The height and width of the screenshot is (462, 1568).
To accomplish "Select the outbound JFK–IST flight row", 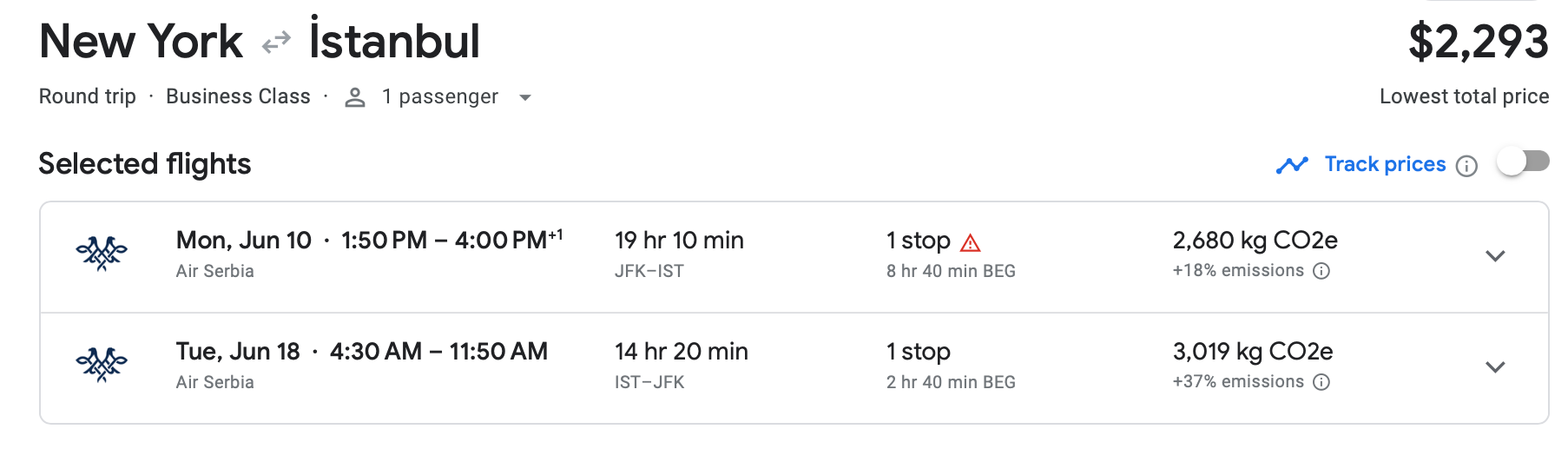I will coord(677,256).
